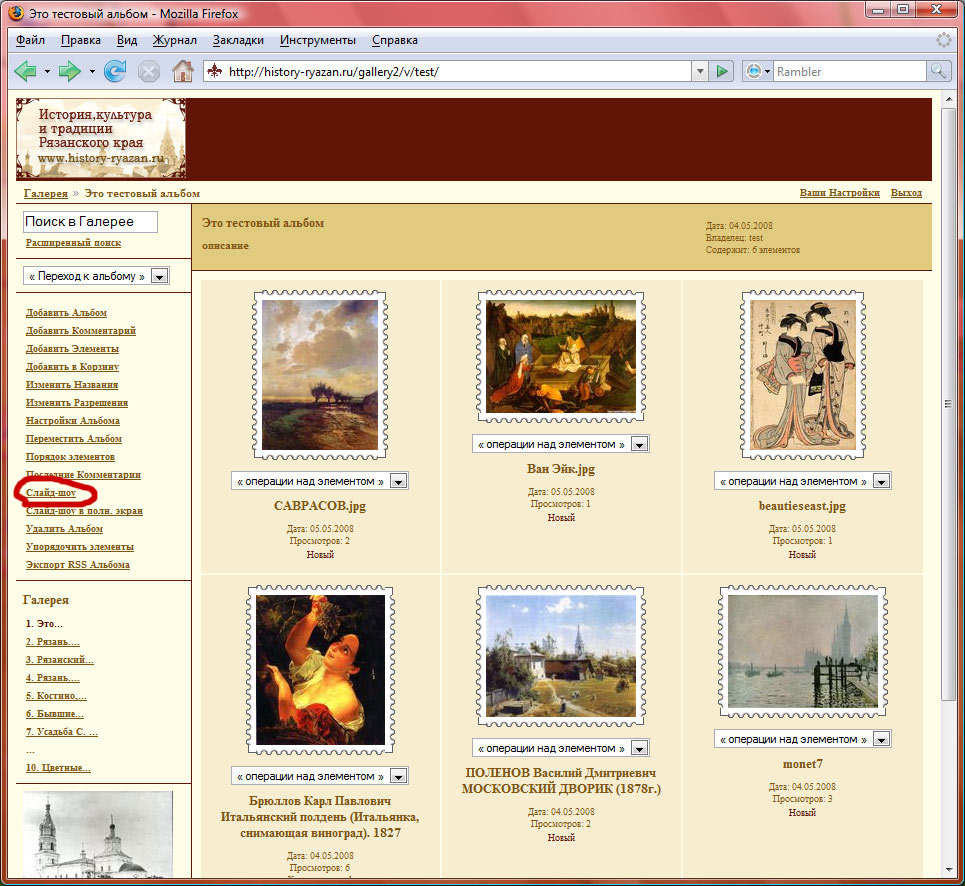Open Настройки Альбома link
The image size is (965, 886).
(73, 420)
